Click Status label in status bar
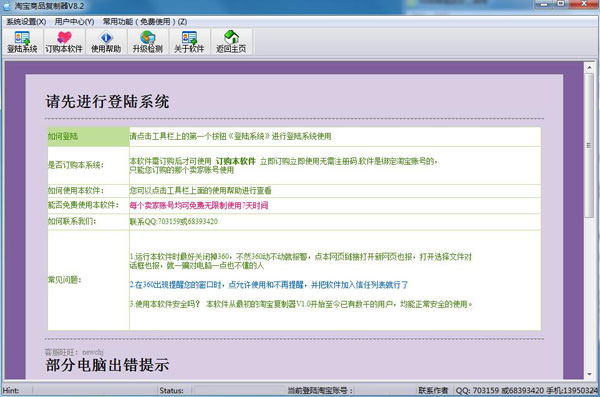The width and height of the screenshot is (600, 397). 171,390
